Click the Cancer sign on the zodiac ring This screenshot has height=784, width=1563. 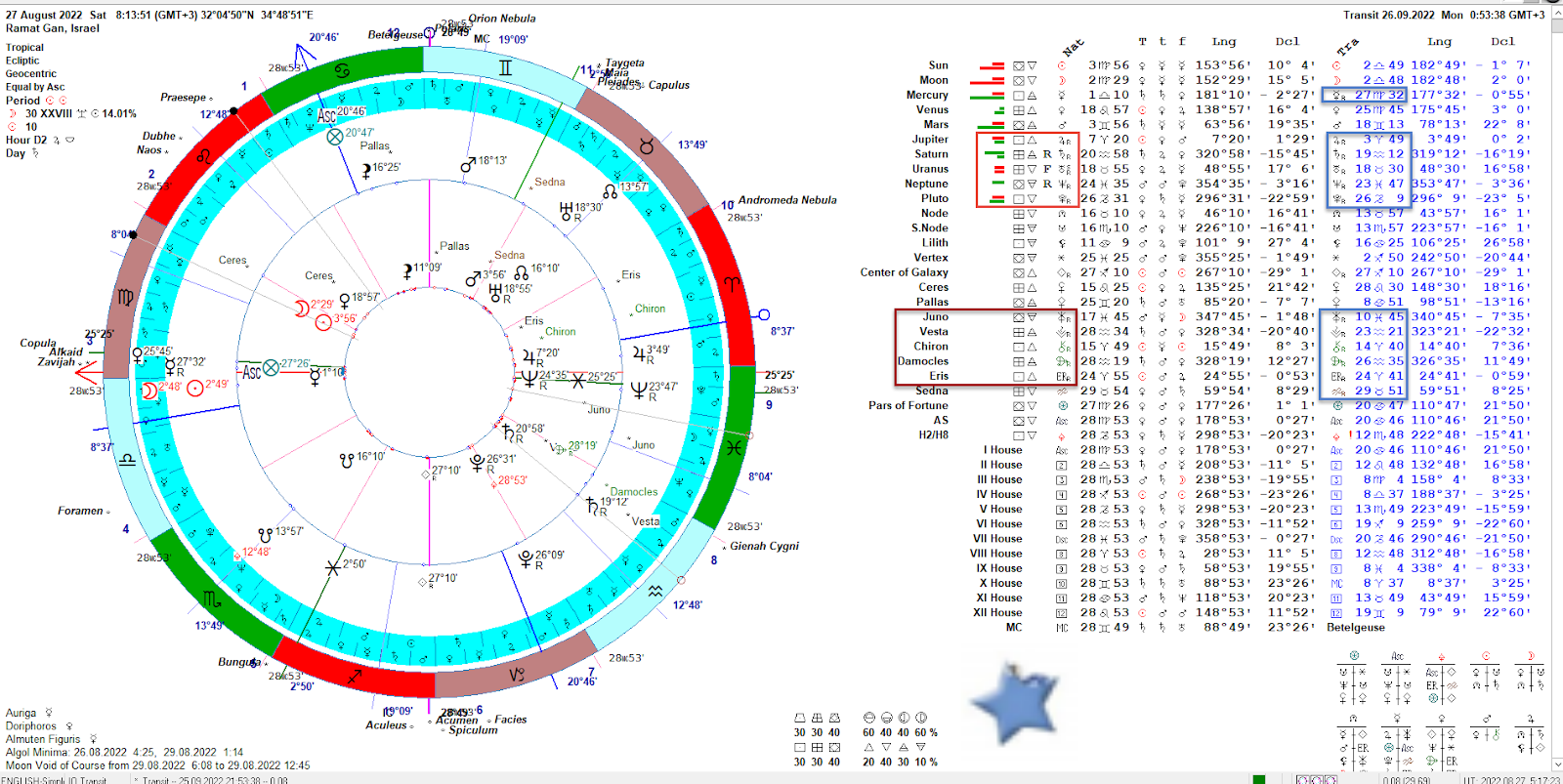coord(343,71)
